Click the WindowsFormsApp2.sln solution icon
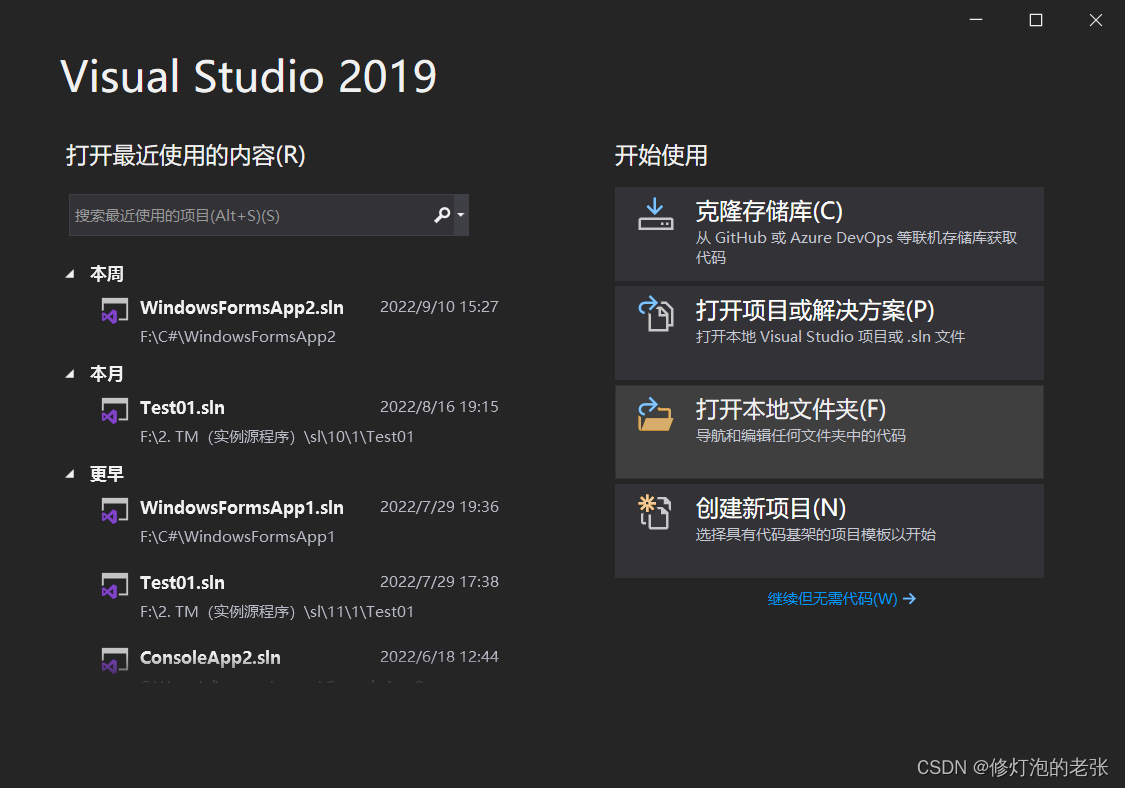The image size is (1125, 788). tap(115, 311)
